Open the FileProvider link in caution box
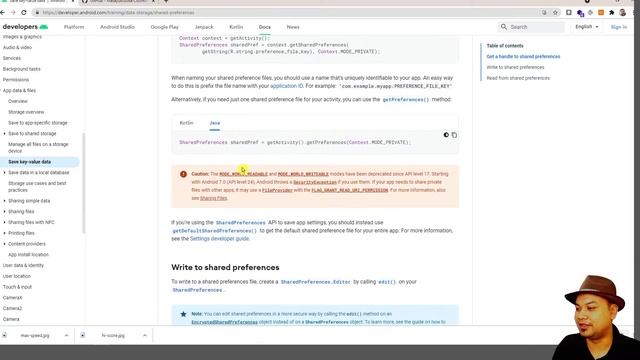640x360 pixels. pos(277,190)
